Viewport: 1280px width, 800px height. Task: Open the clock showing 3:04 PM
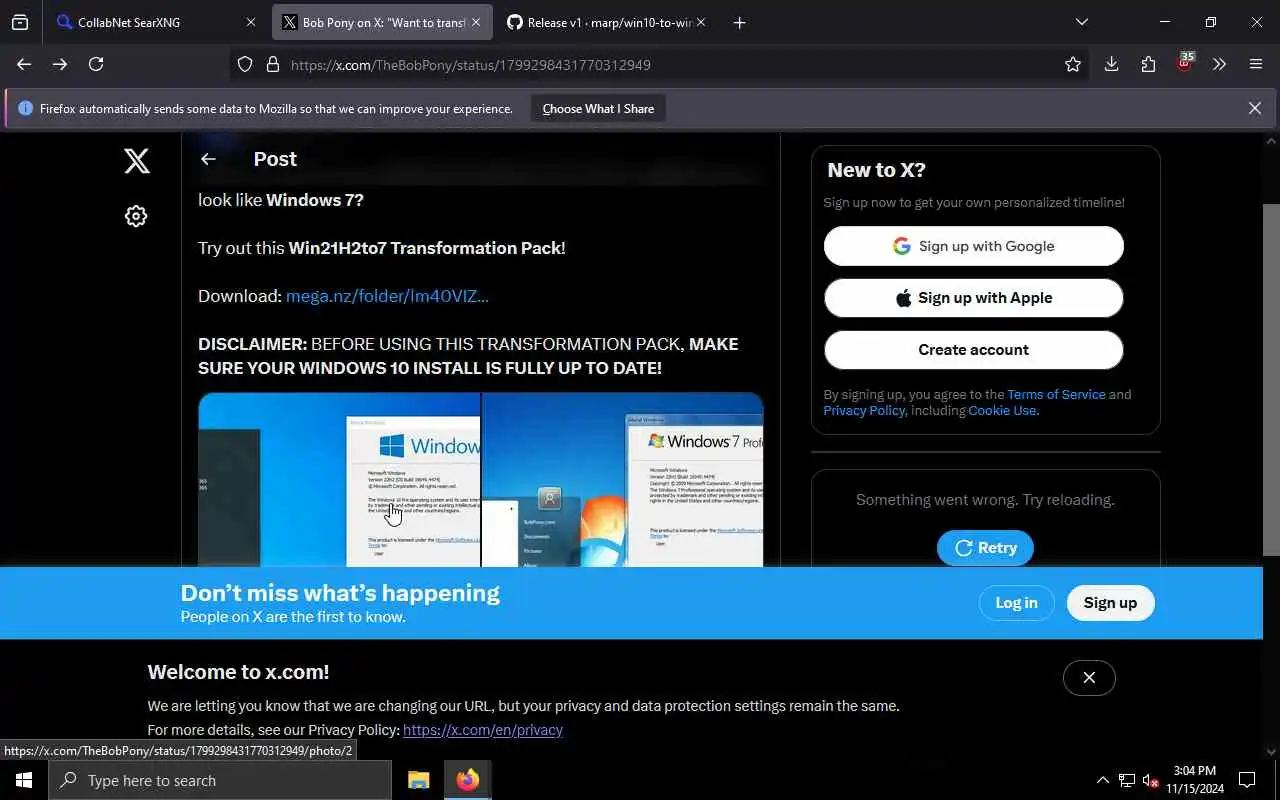[1194, 780]
